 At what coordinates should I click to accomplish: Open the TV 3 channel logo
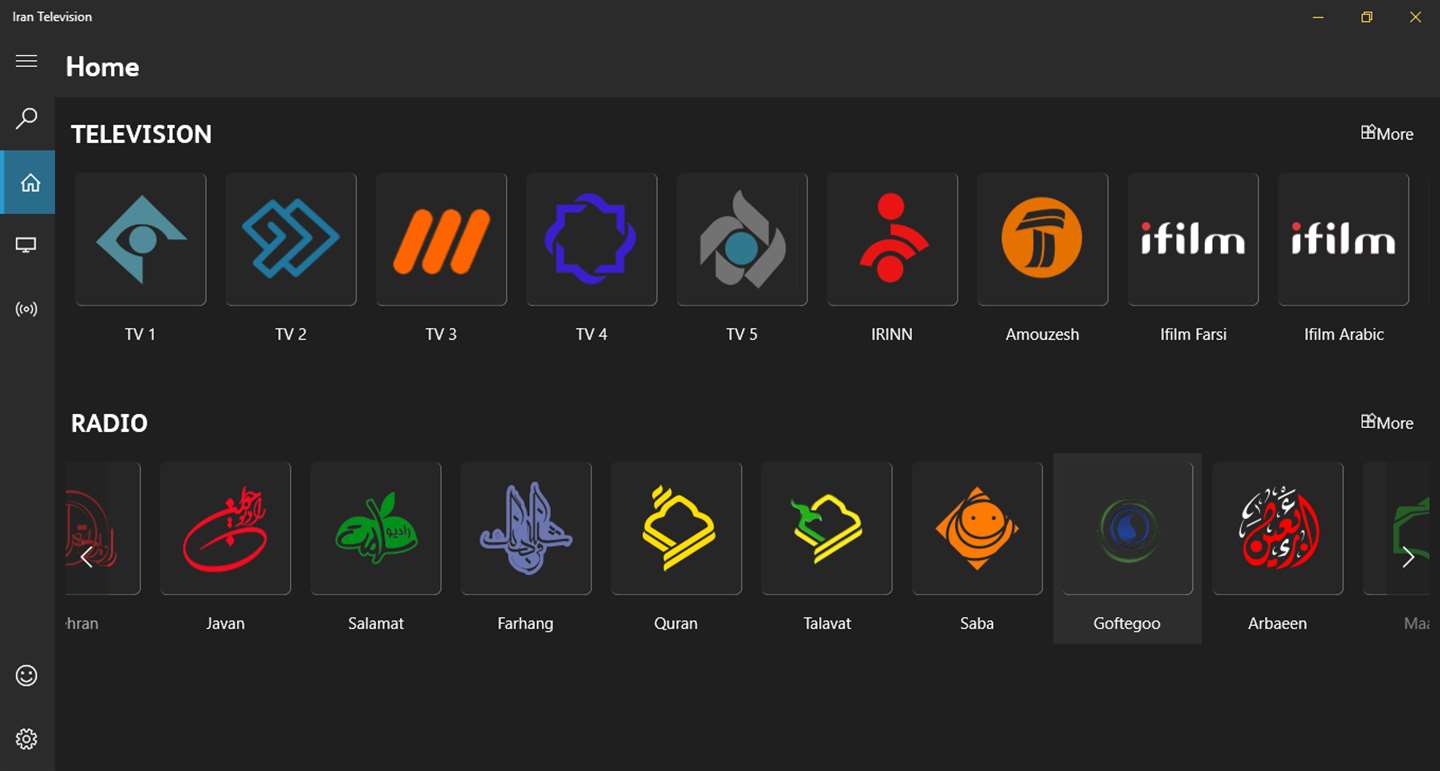coord(442,239)
